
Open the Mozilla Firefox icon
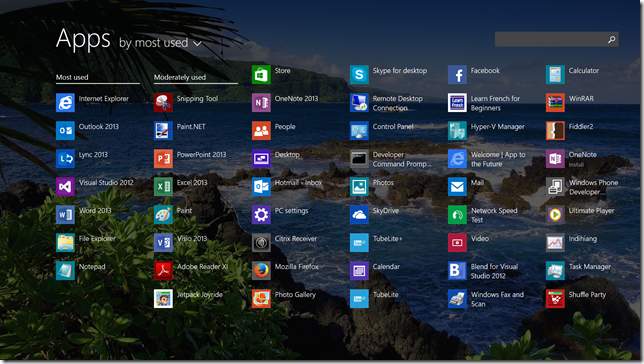pyautogui.click(x=261, y=270)
